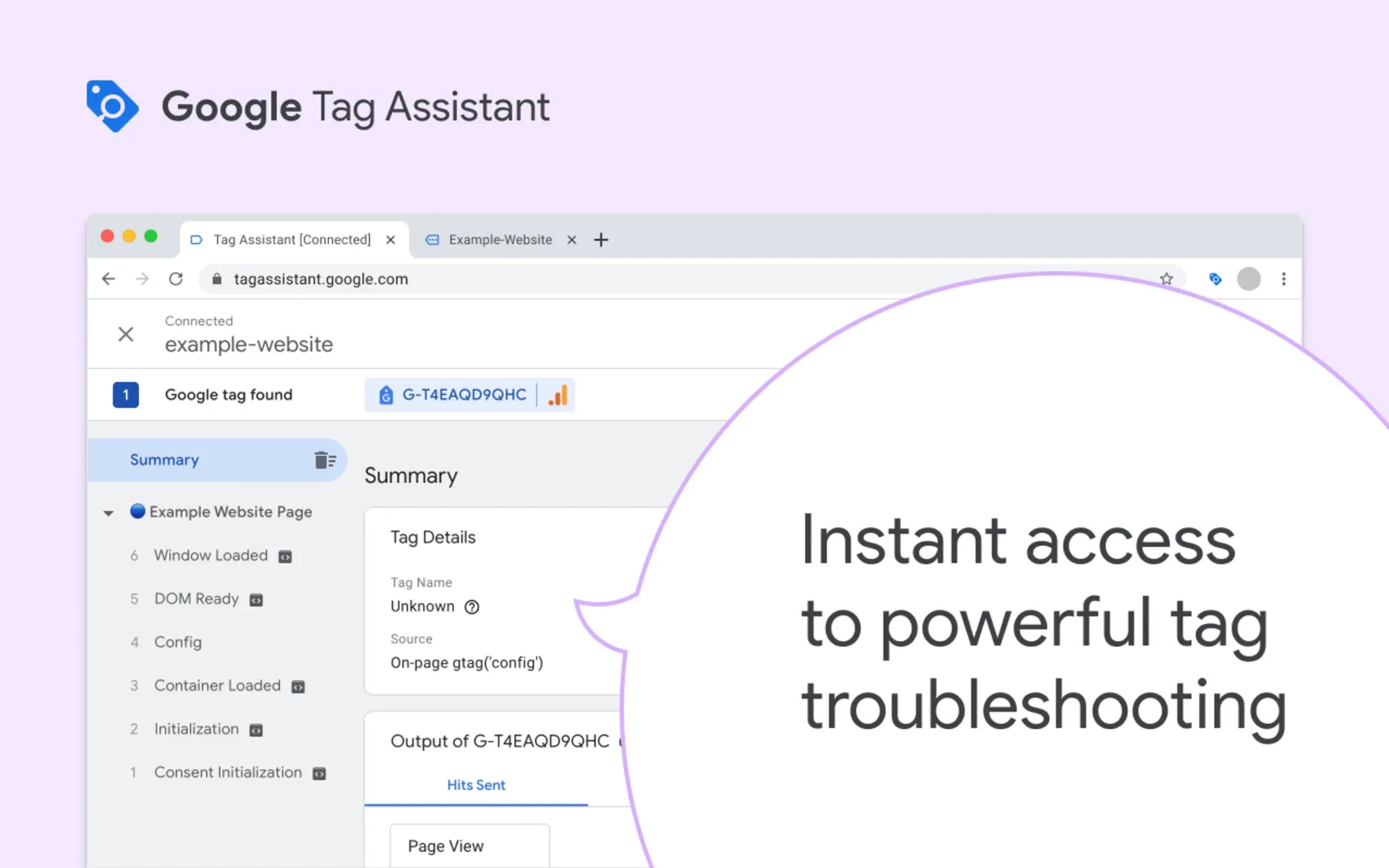1389x868 pixels.
Task: Click the analytics icon on the G-T4EAQD9QHC chip
Action: [x=557, y=395]
